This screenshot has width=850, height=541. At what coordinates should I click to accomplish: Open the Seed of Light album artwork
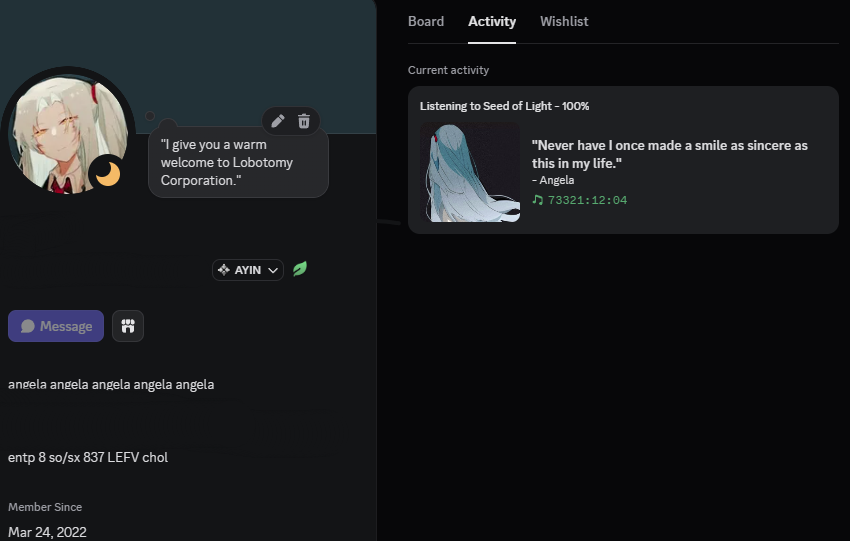[x=470, y=172]
